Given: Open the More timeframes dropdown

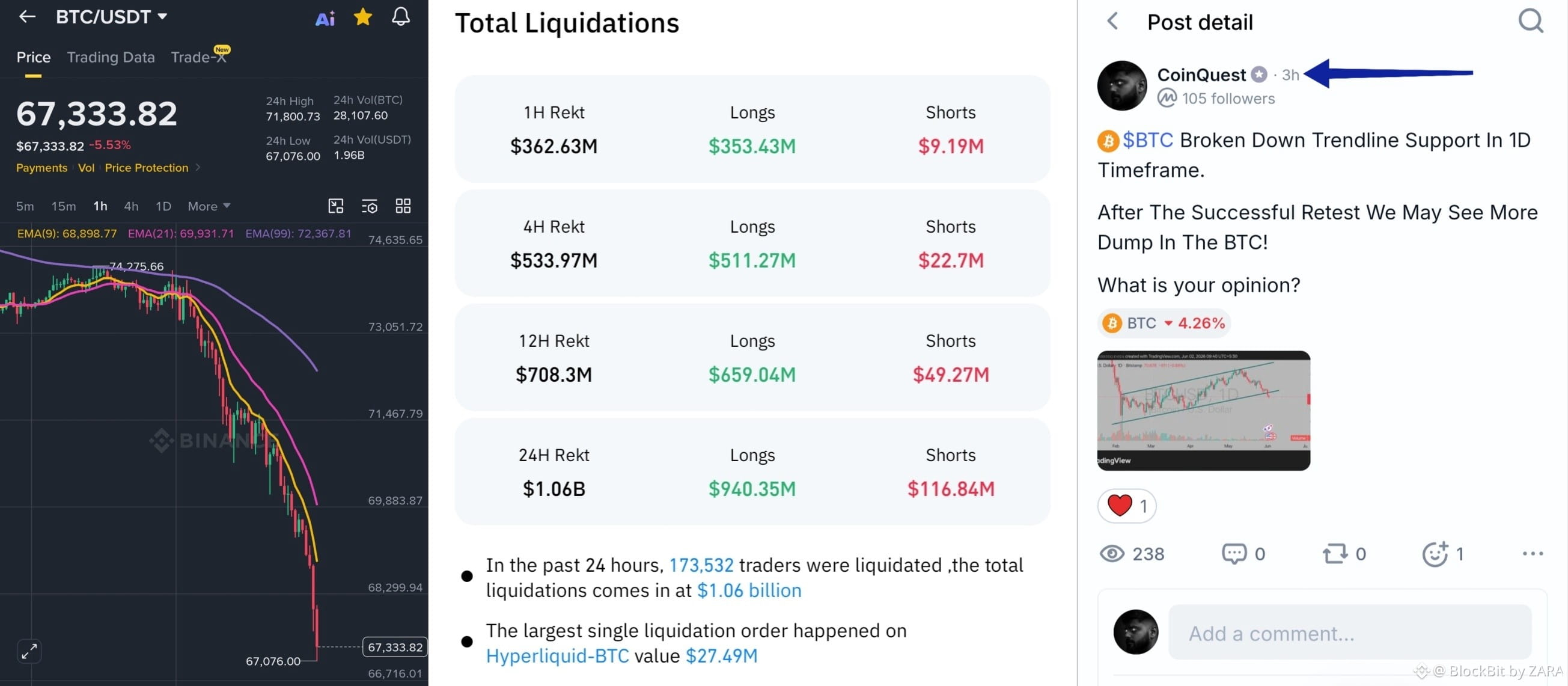Looking at the screenshot, I should click(209, 206).
